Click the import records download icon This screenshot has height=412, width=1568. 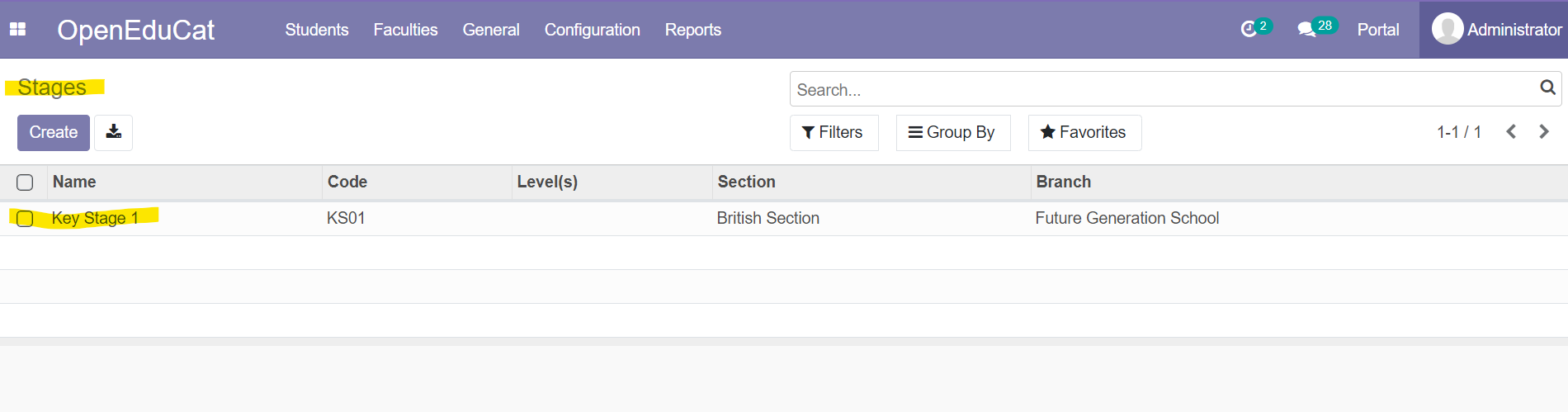pos(114,132)
